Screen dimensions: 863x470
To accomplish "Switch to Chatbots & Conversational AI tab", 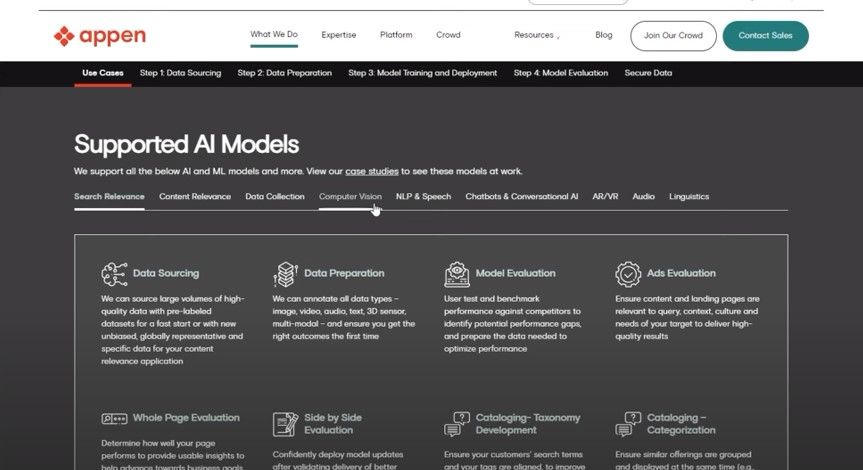I will (522, 196).
